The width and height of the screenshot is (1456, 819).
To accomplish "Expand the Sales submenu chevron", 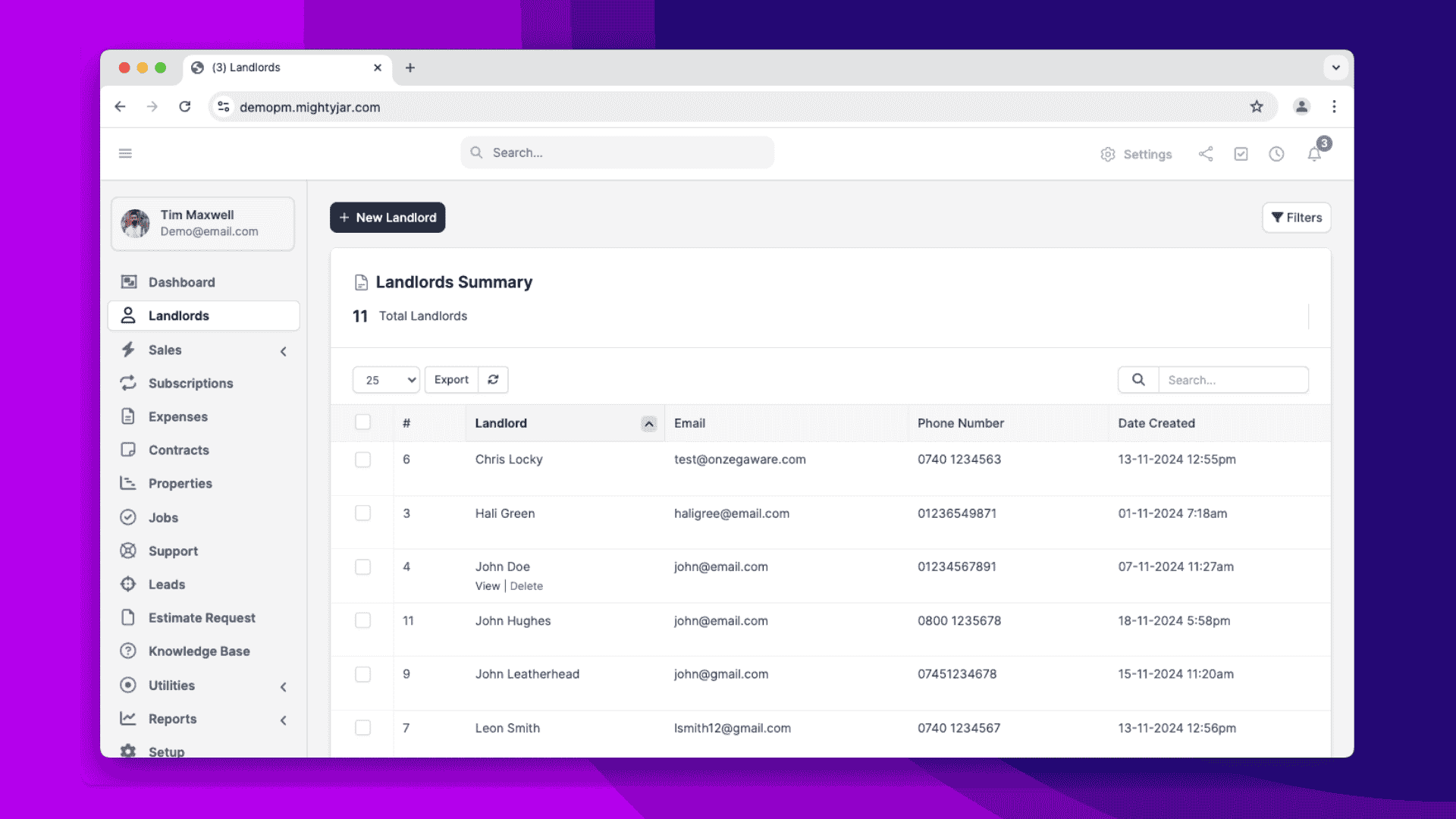I will pyautogui.click(x=284, y=351).
